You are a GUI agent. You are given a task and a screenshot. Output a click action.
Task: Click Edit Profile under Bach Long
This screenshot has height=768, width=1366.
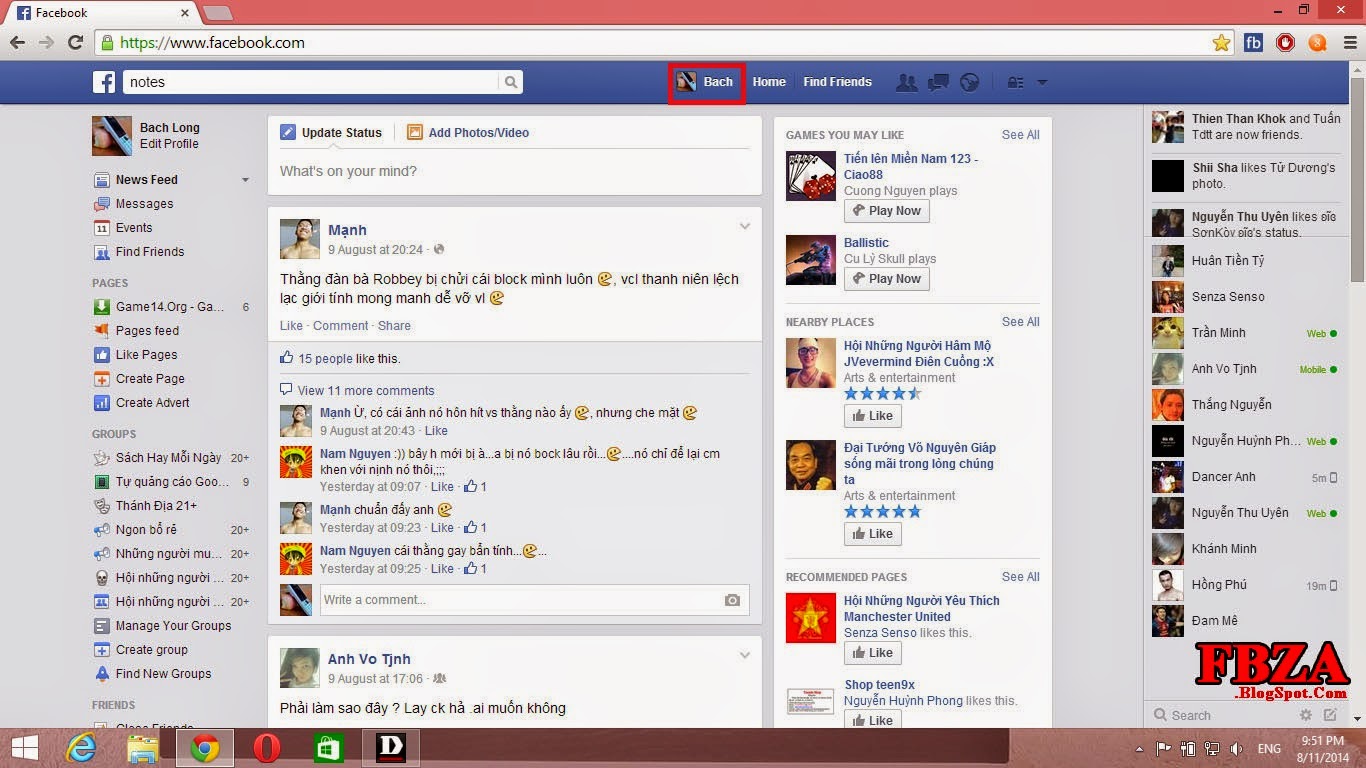coord(169,144)
